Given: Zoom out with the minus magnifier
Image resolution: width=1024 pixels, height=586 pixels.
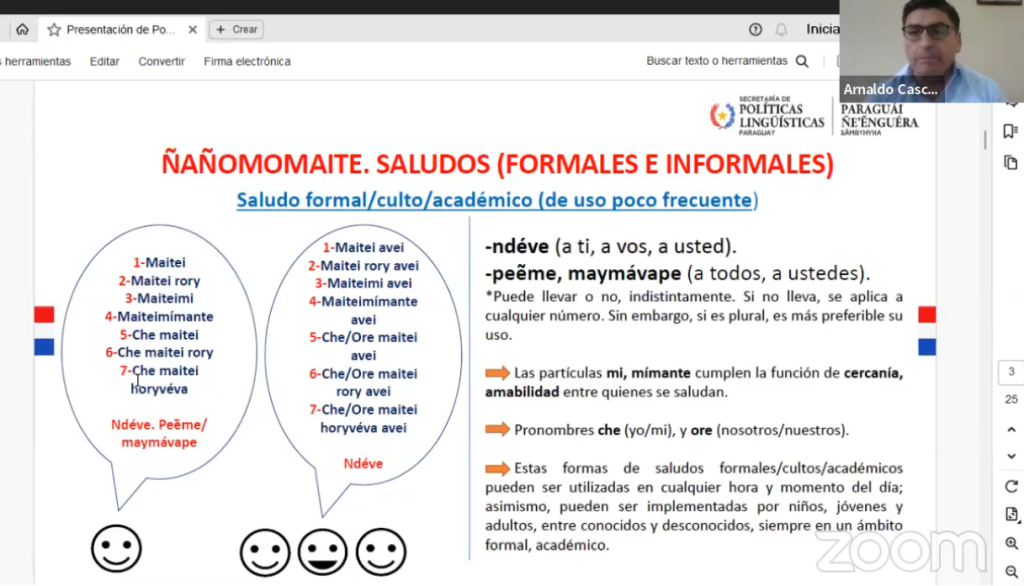Looking at the screenshot, I should pyautogui.click(x=1011, y=572).
